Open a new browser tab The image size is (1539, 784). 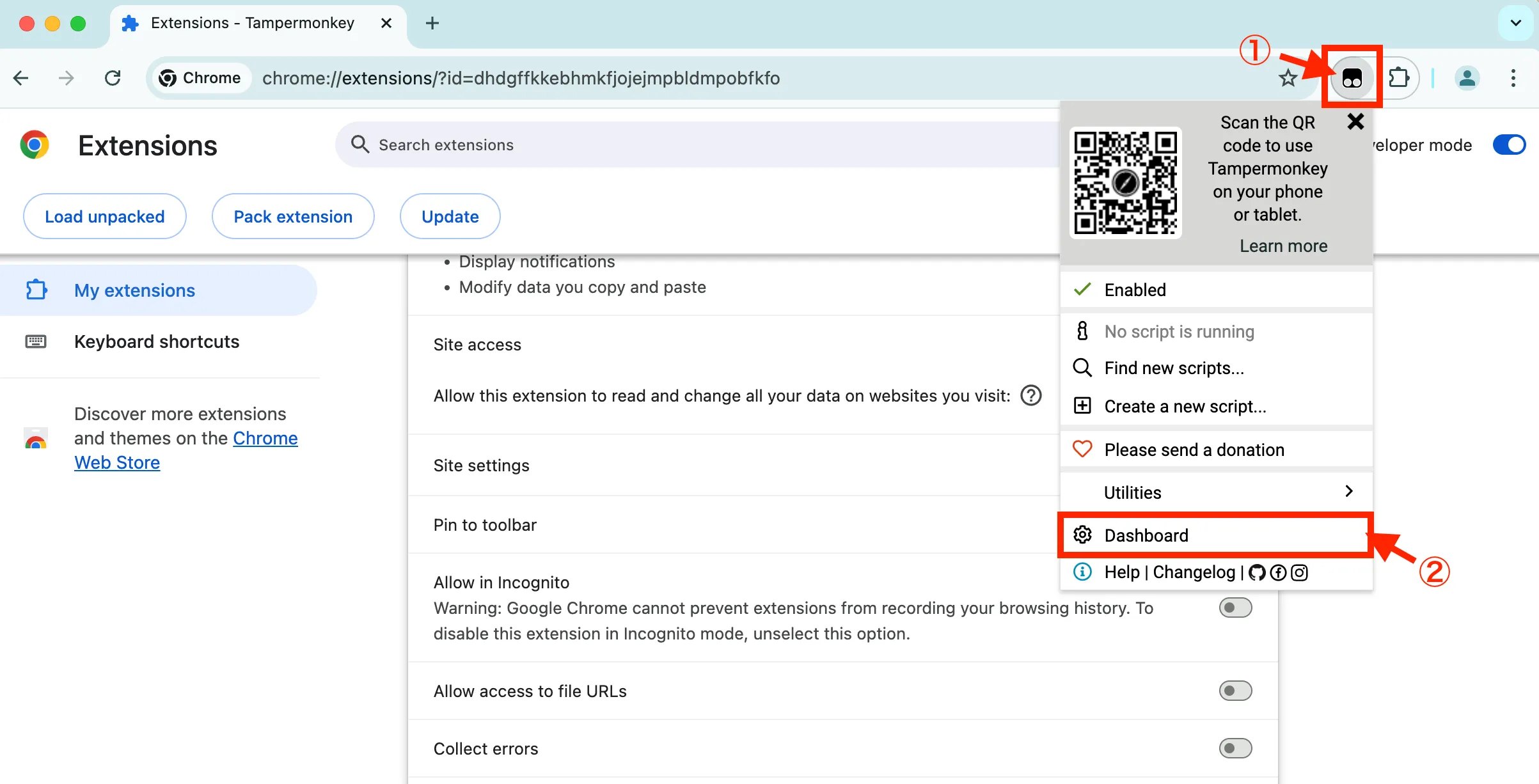pos(432,24)
